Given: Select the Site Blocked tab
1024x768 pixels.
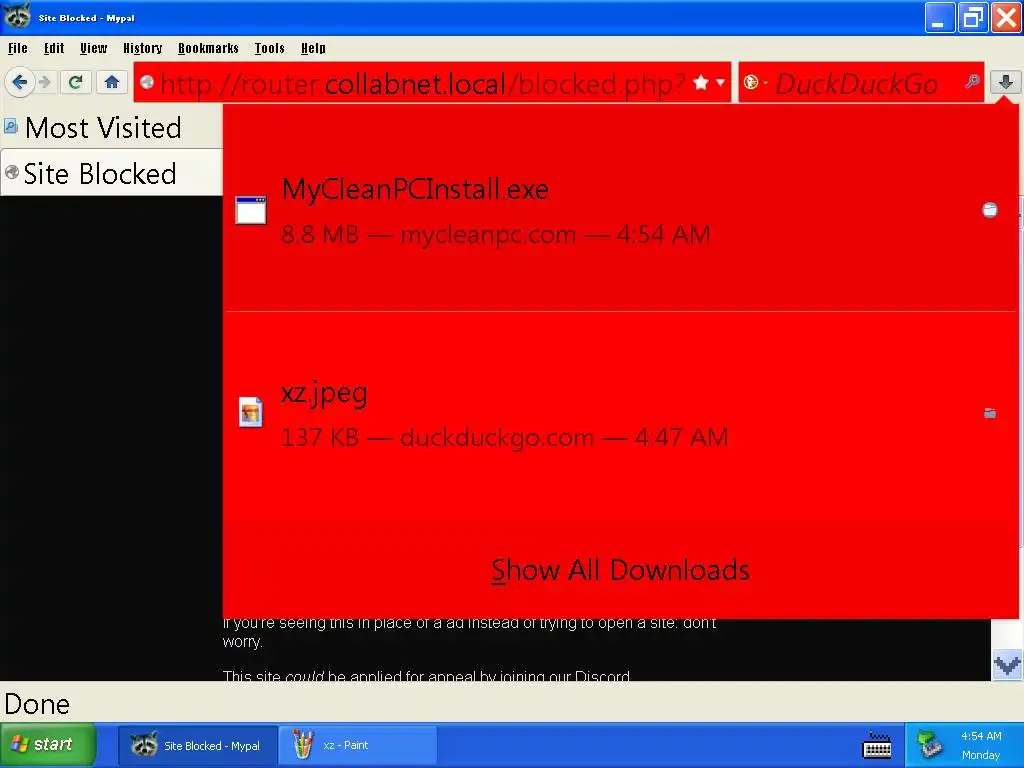Looking at the screenshot, I should click(111, 173).
